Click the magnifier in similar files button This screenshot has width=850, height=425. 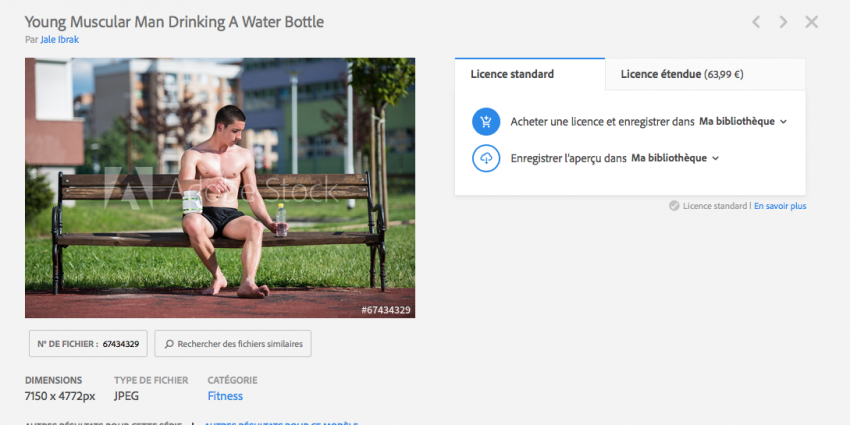coord(169,344)
